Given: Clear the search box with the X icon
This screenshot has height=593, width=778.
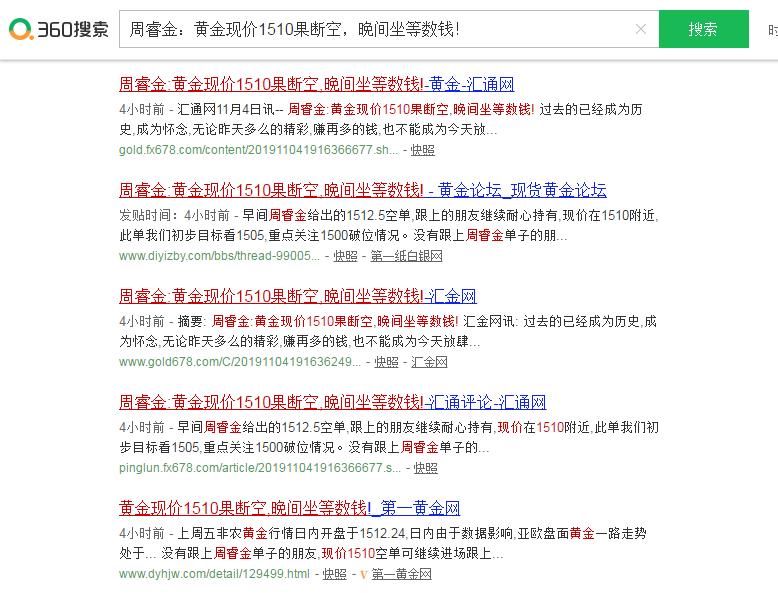Looking at the screenshot, I should (641, 29).
